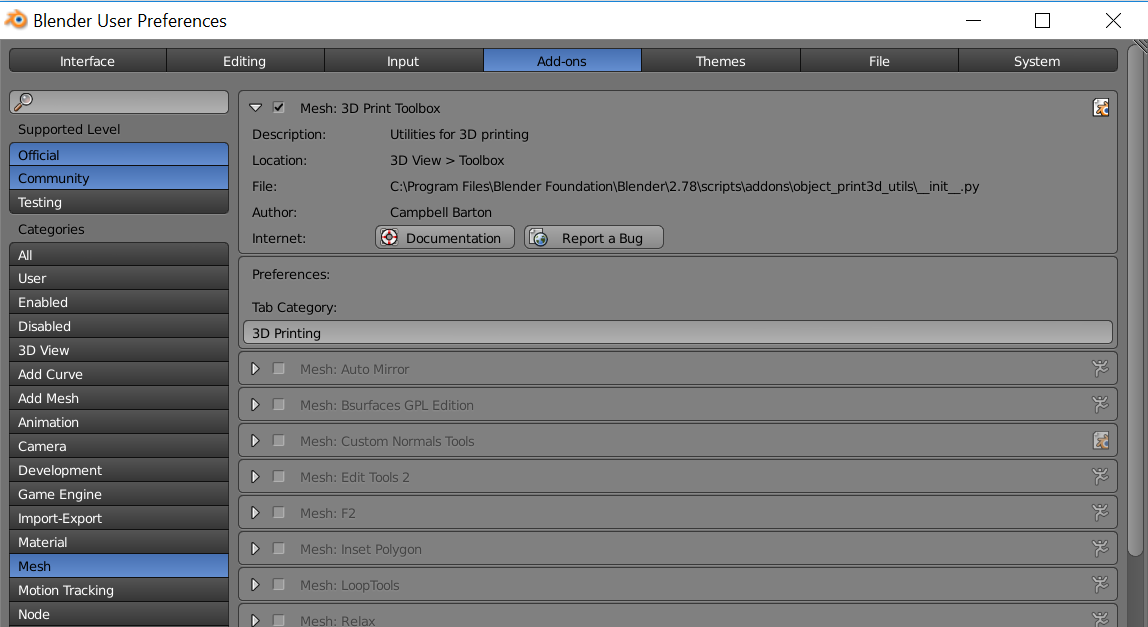Viewport: 1148px width, 627px height.
Task: Expand the Auto Mirror add-on details
Action: (x=256, y=368)
